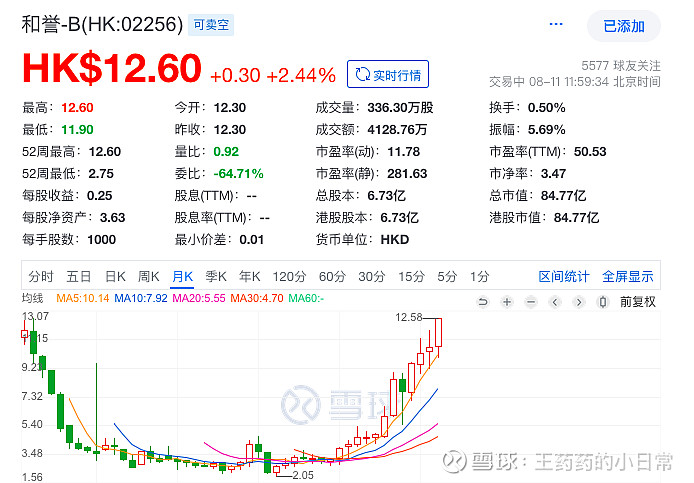Image resolution: width=694 pixels, height=483 pixels.
Task: Click the MA30:4.70 indicator label
Action: (257, 298)
